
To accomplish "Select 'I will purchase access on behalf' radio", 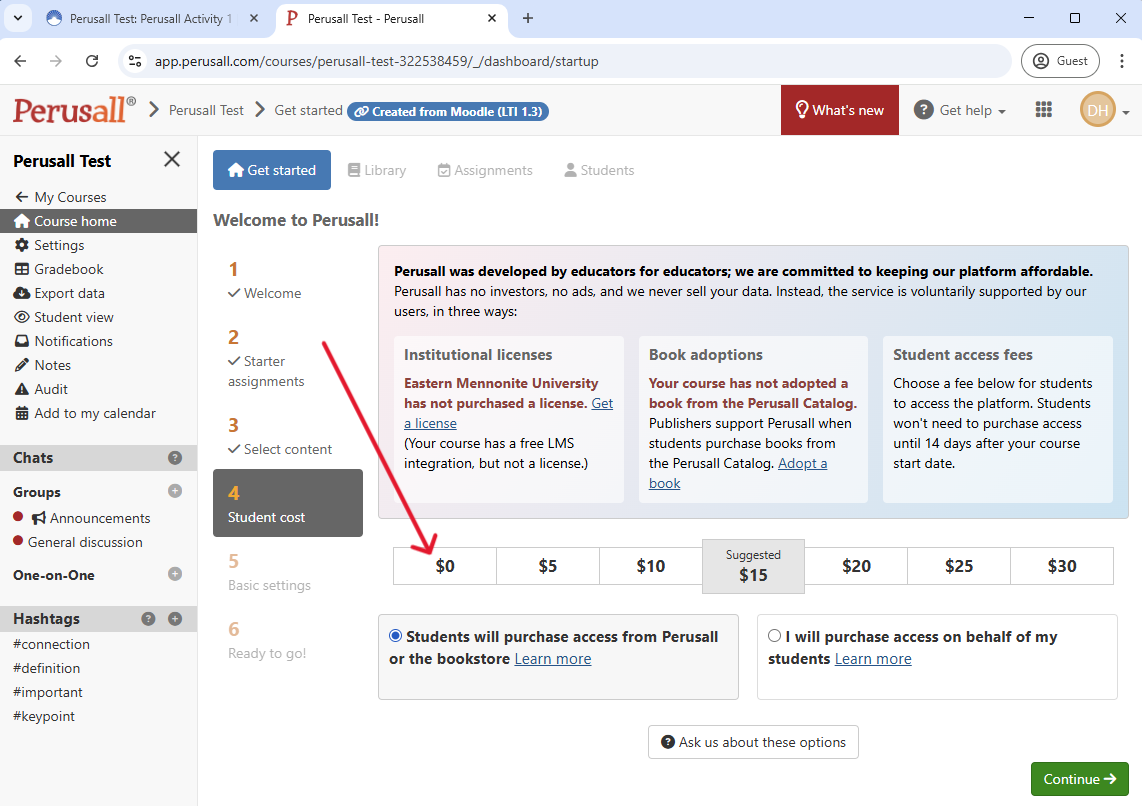I will click(x=775, y=636).
